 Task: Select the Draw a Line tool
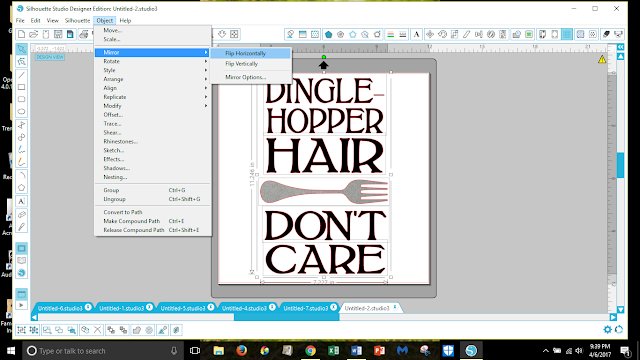[x=22, y=75]
